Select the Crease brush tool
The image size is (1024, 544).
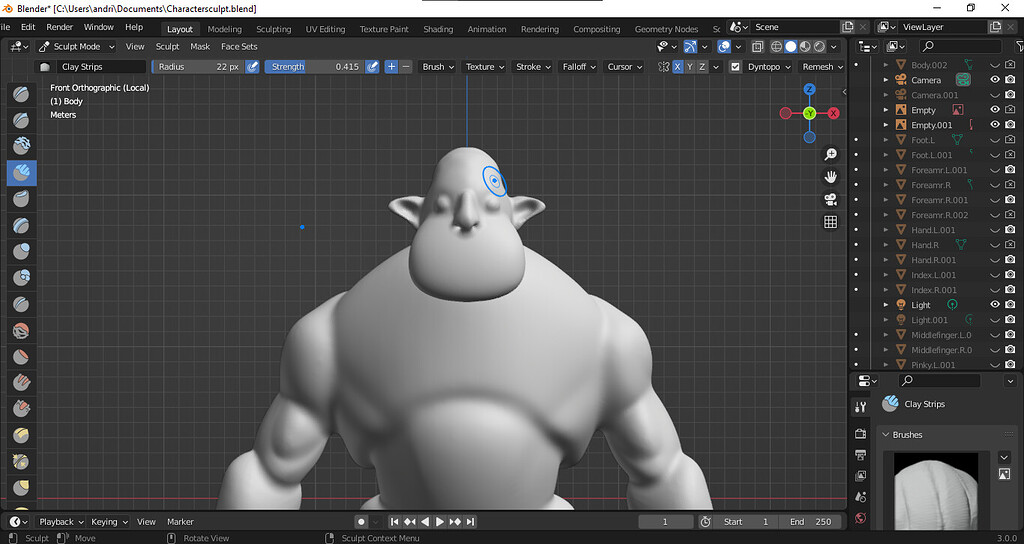point(21,304)
